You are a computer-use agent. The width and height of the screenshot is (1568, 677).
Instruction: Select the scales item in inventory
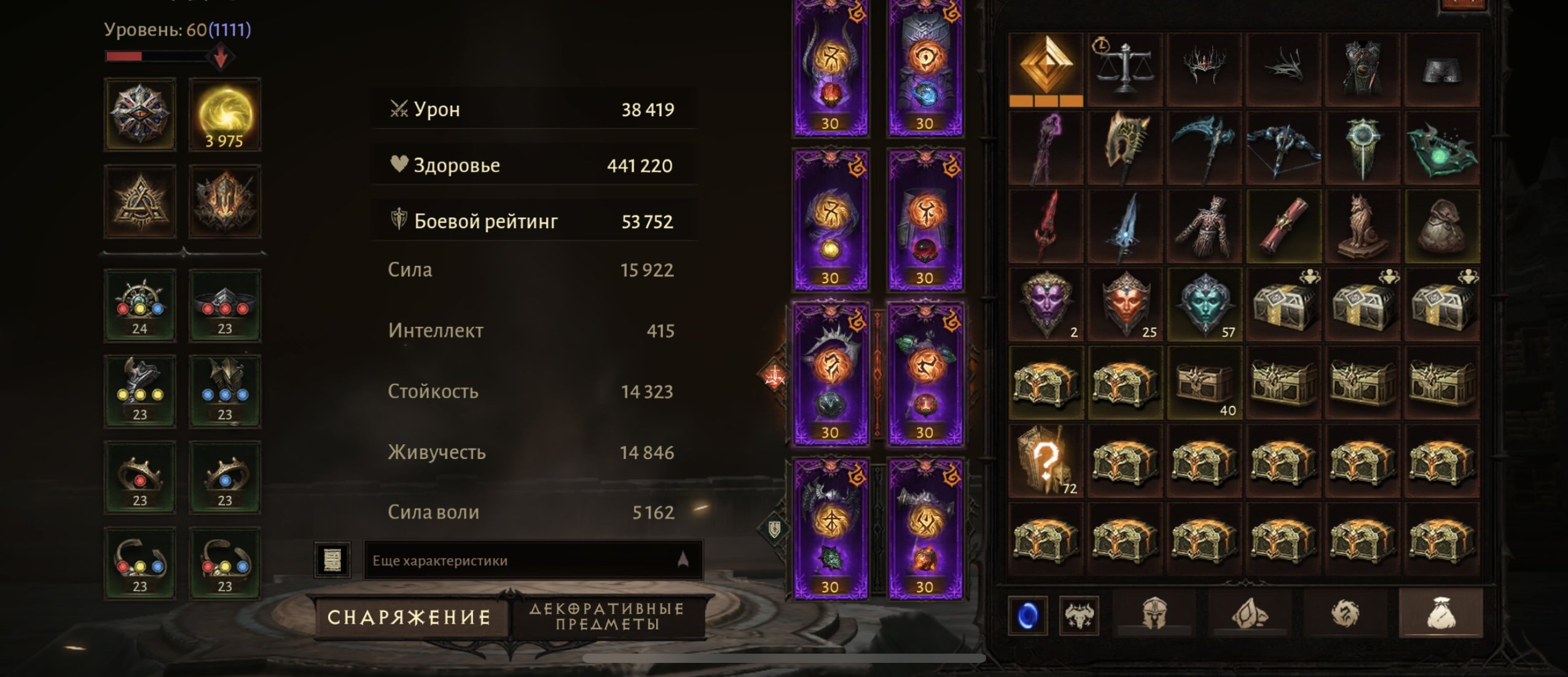point(1125,69)
